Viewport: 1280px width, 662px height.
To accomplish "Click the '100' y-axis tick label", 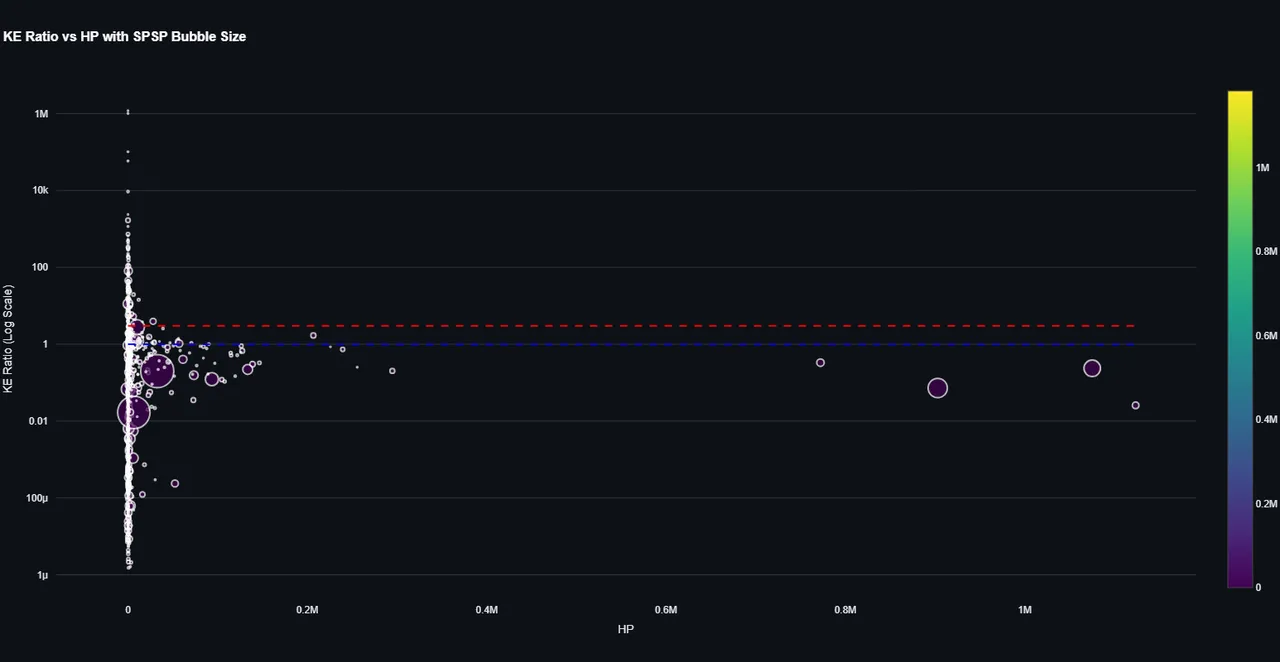I will click(x=40, y=267).
